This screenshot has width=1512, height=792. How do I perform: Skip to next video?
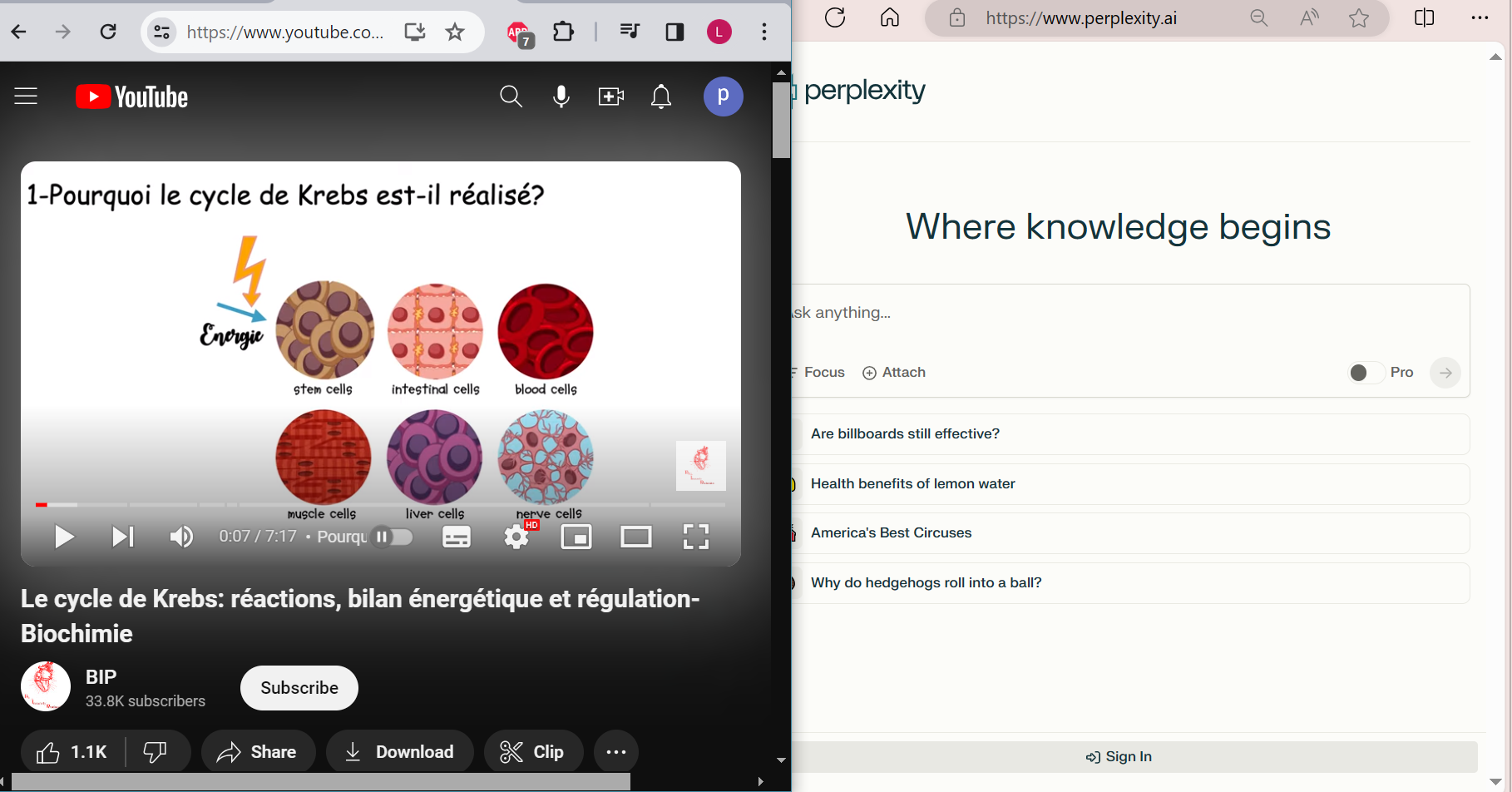[x=123, y=537]
